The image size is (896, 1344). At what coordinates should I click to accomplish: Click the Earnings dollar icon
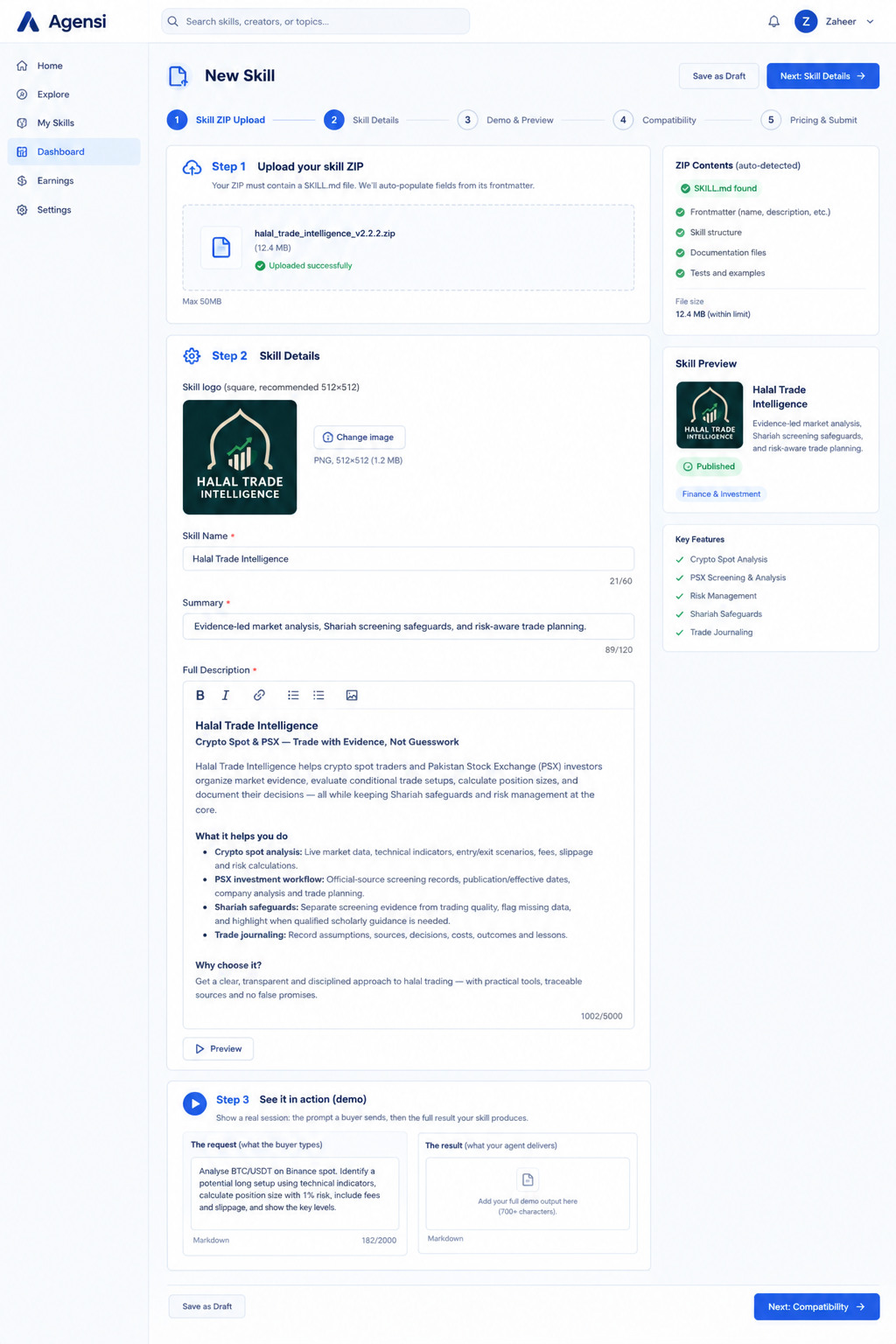[22, 181]
